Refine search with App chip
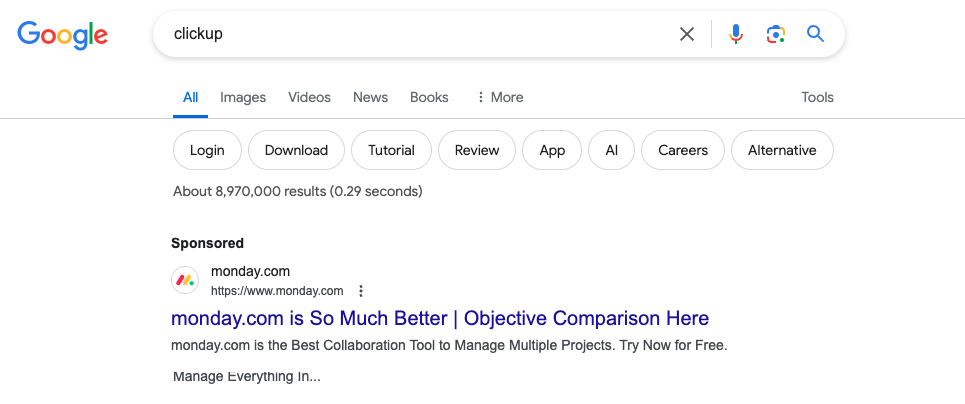The height and width of the screenshot is (404, 965). 552,150
